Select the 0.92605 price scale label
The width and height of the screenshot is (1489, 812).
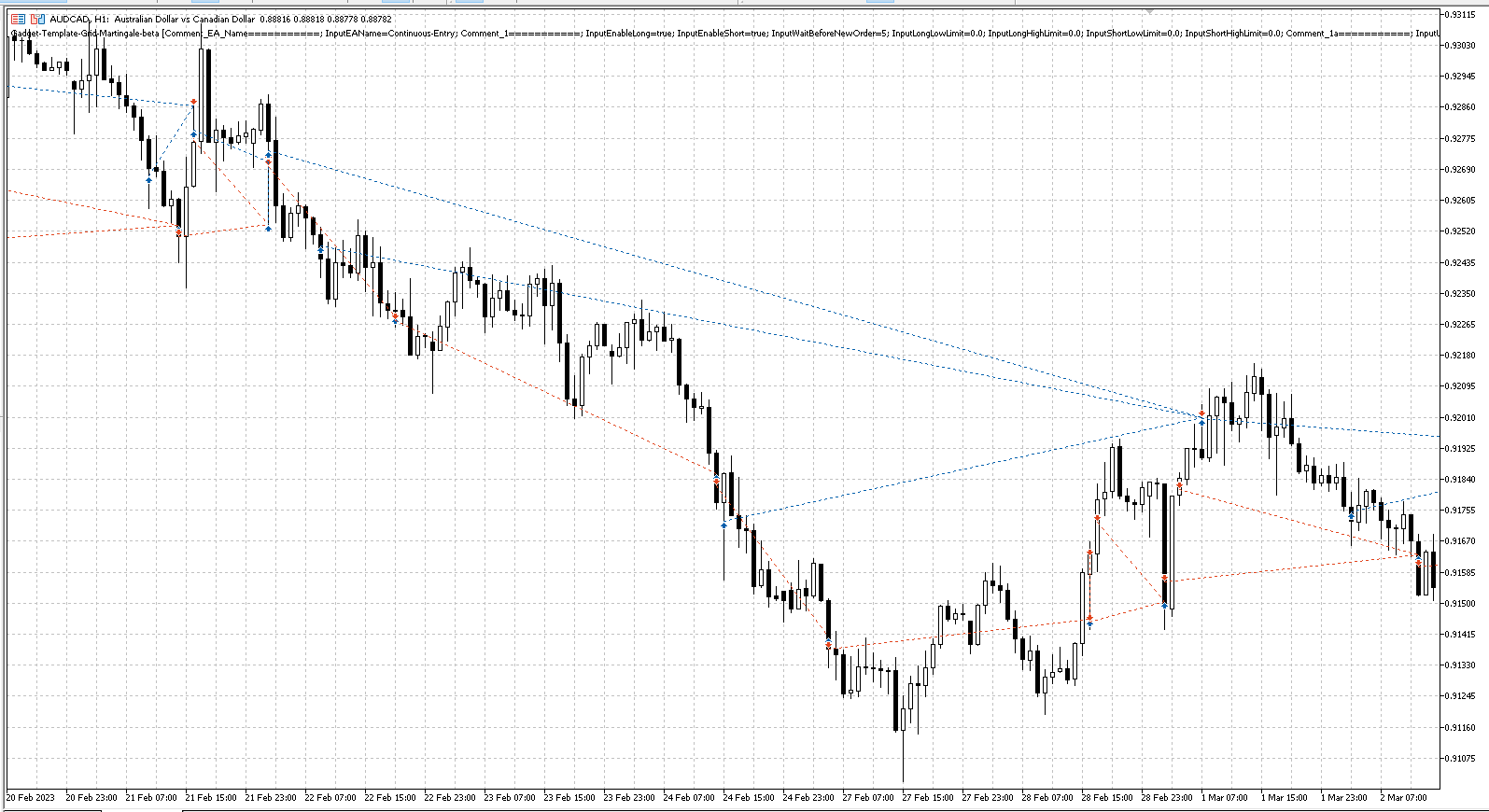pos(1459,201)
